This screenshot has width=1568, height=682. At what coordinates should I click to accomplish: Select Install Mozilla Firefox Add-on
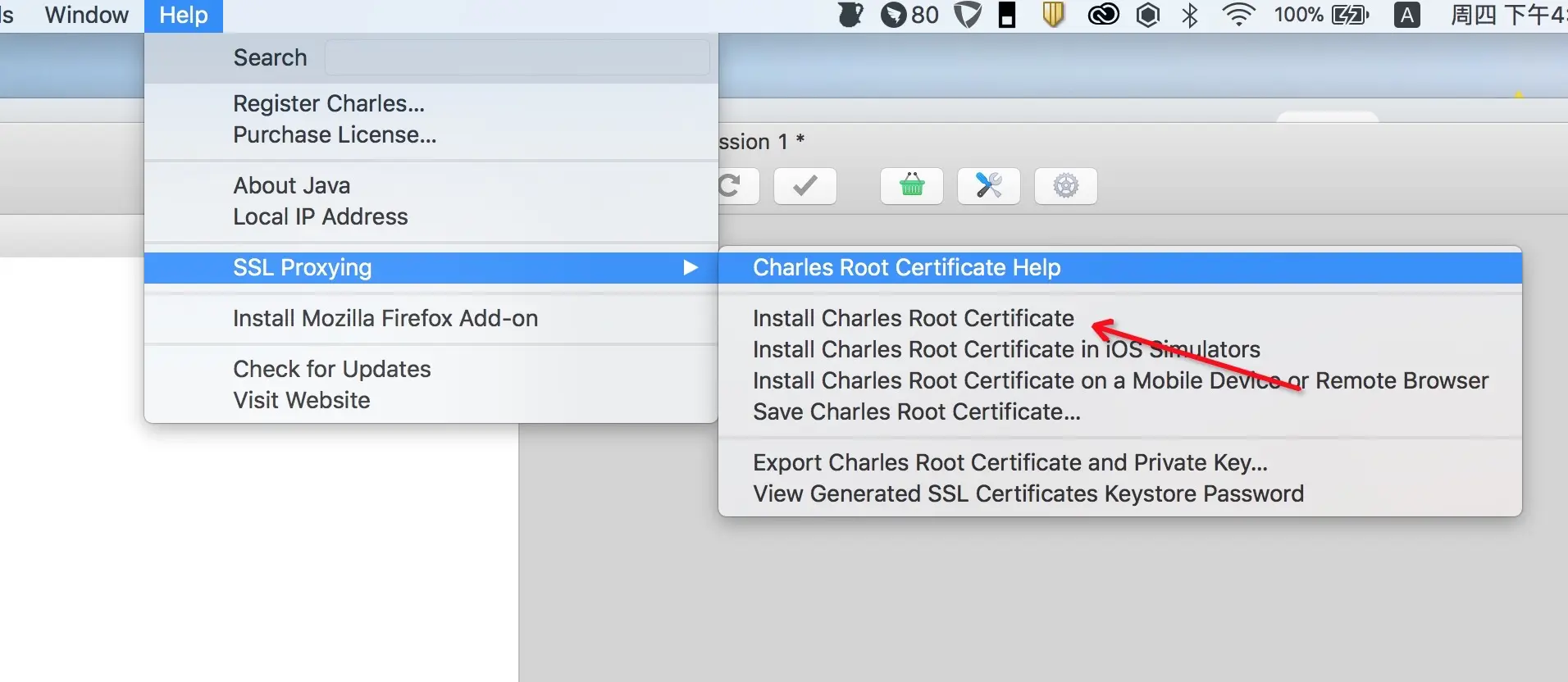[431, 319]
